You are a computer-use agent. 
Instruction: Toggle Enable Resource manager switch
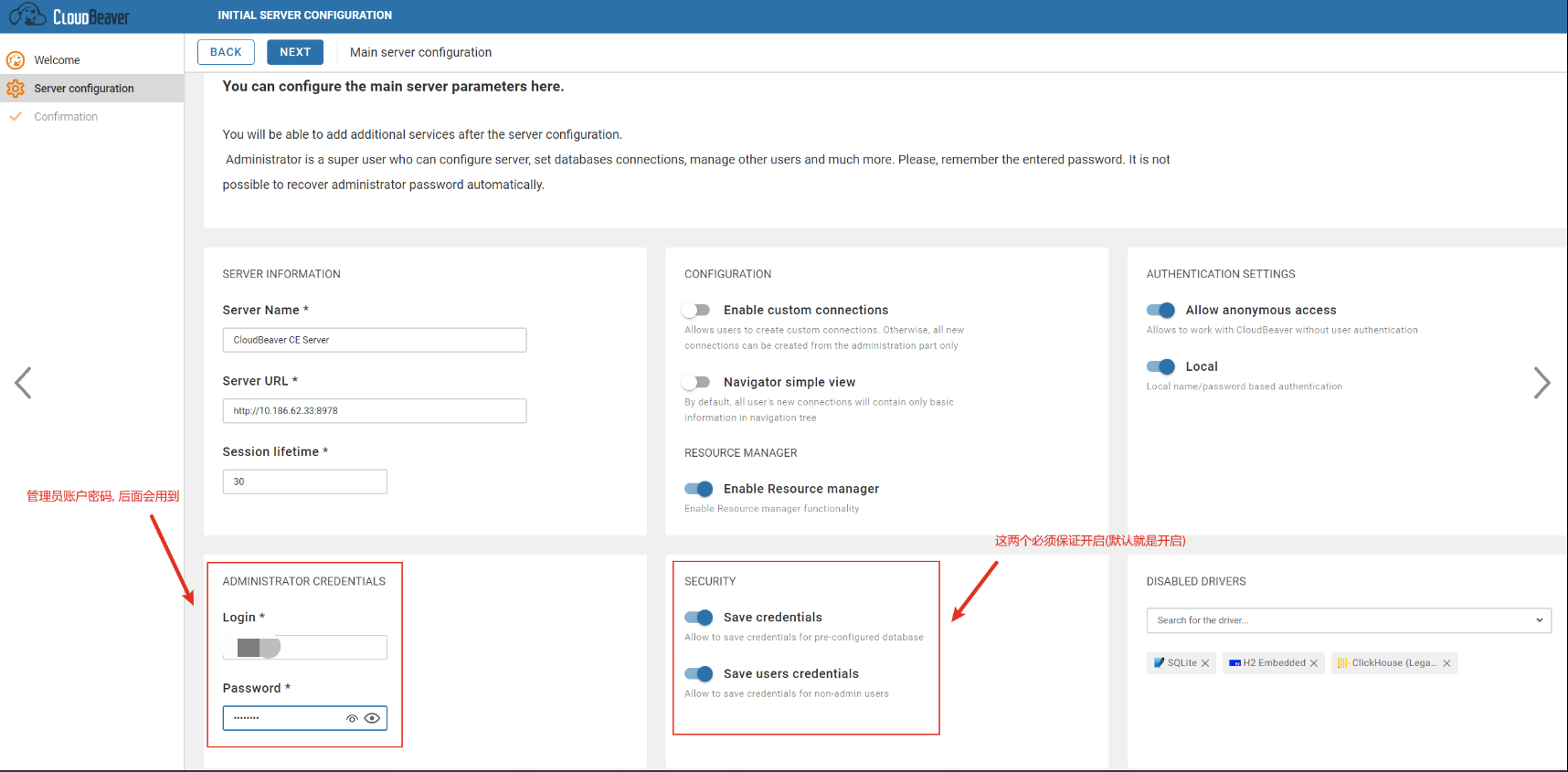[x=699, y=489]
